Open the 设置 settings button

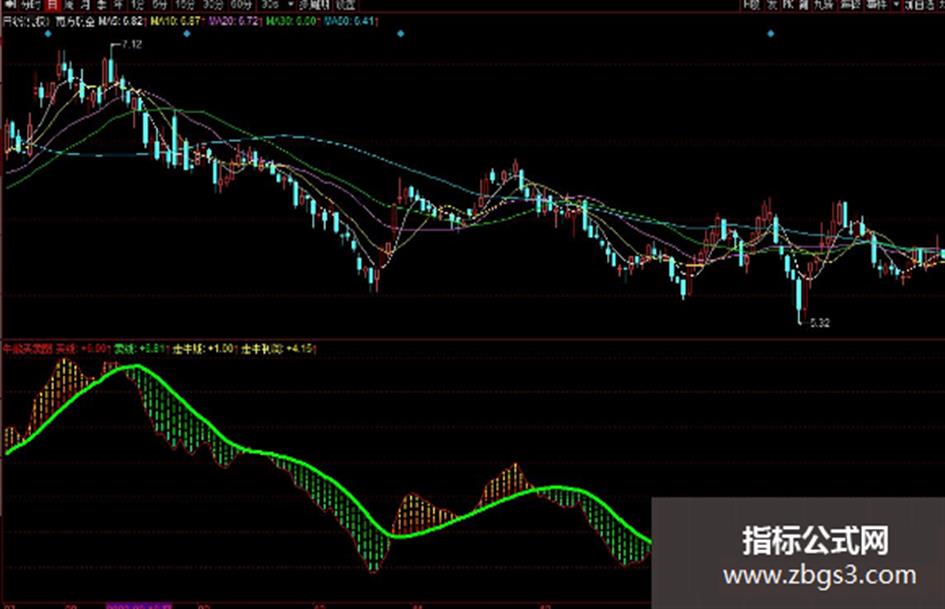tap(345, 5)
